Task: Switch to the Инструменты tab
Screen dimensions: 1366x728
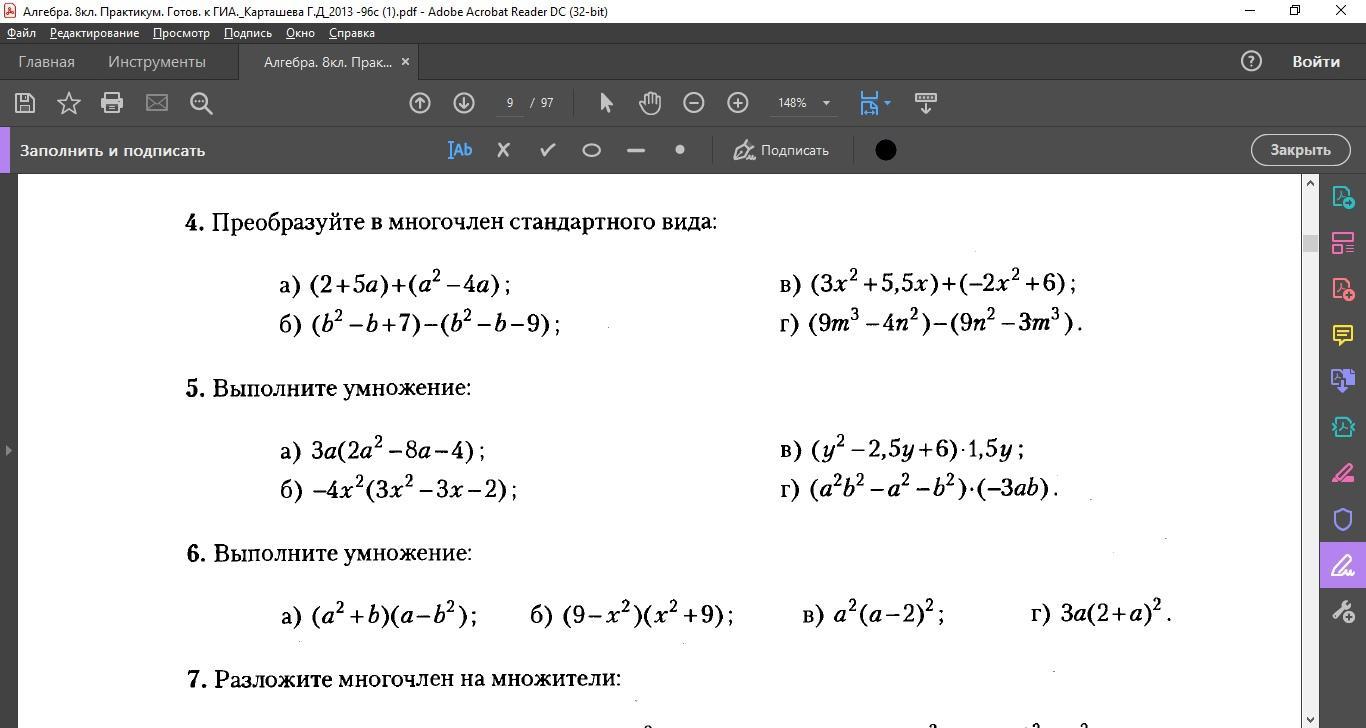Action: (157, 62)
